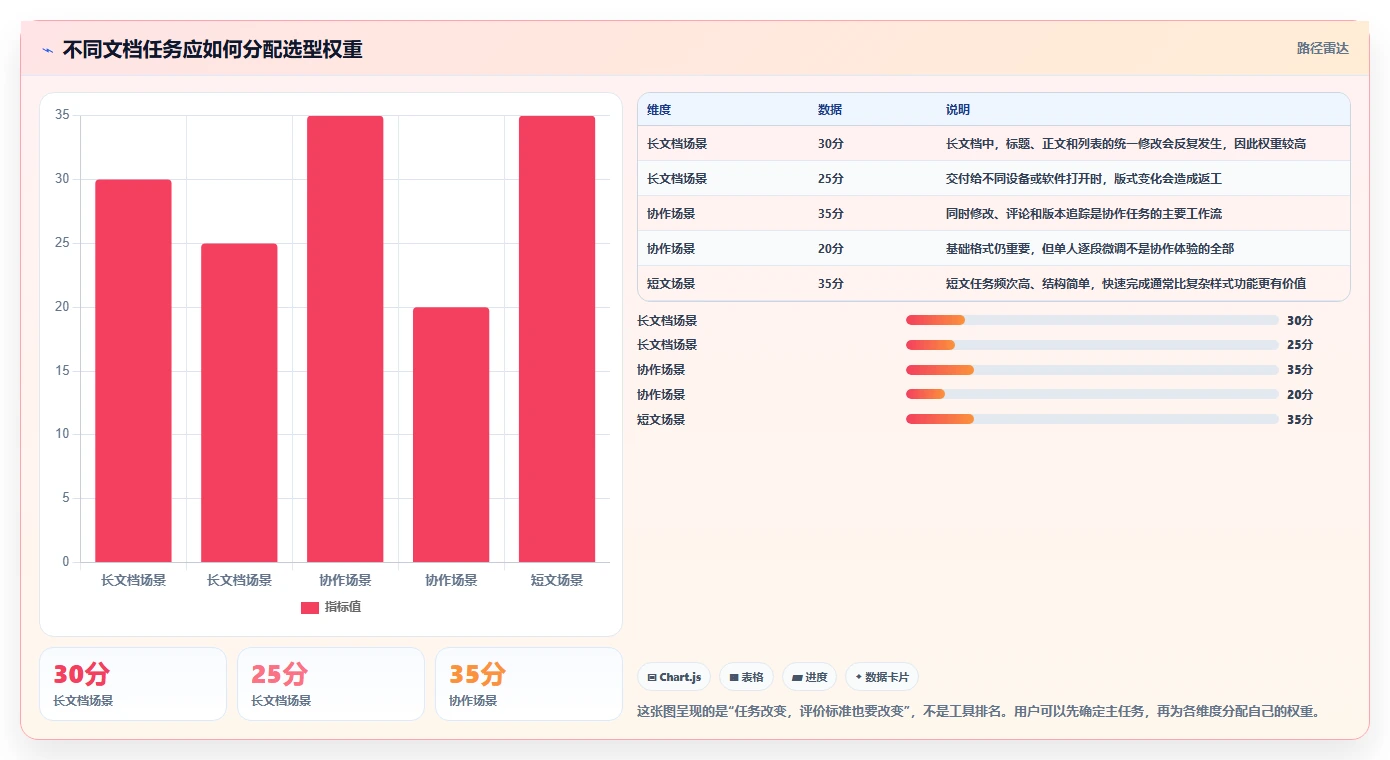Click the 协作场景 progress bar at 20分

(1092, 395)
